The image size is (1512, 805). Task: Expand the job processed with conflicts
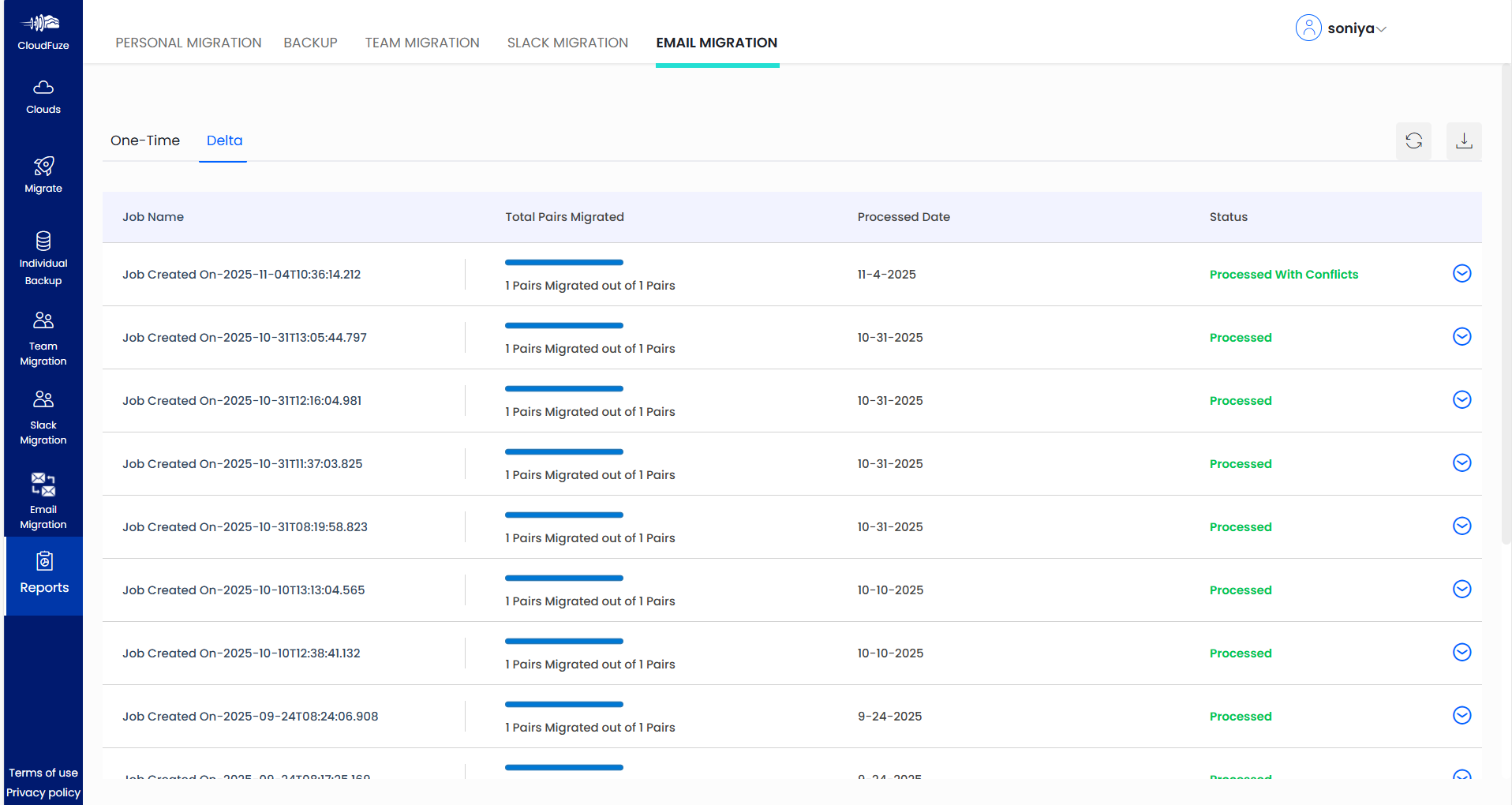click(1461, 273)
